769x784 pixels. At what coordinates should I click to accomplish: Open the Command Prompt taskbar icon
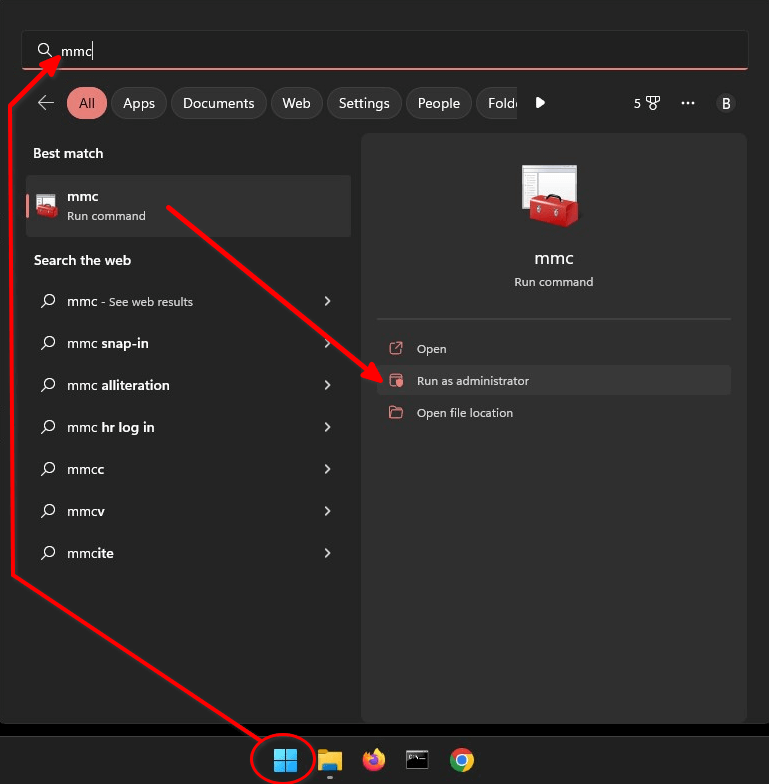(417, 760)
